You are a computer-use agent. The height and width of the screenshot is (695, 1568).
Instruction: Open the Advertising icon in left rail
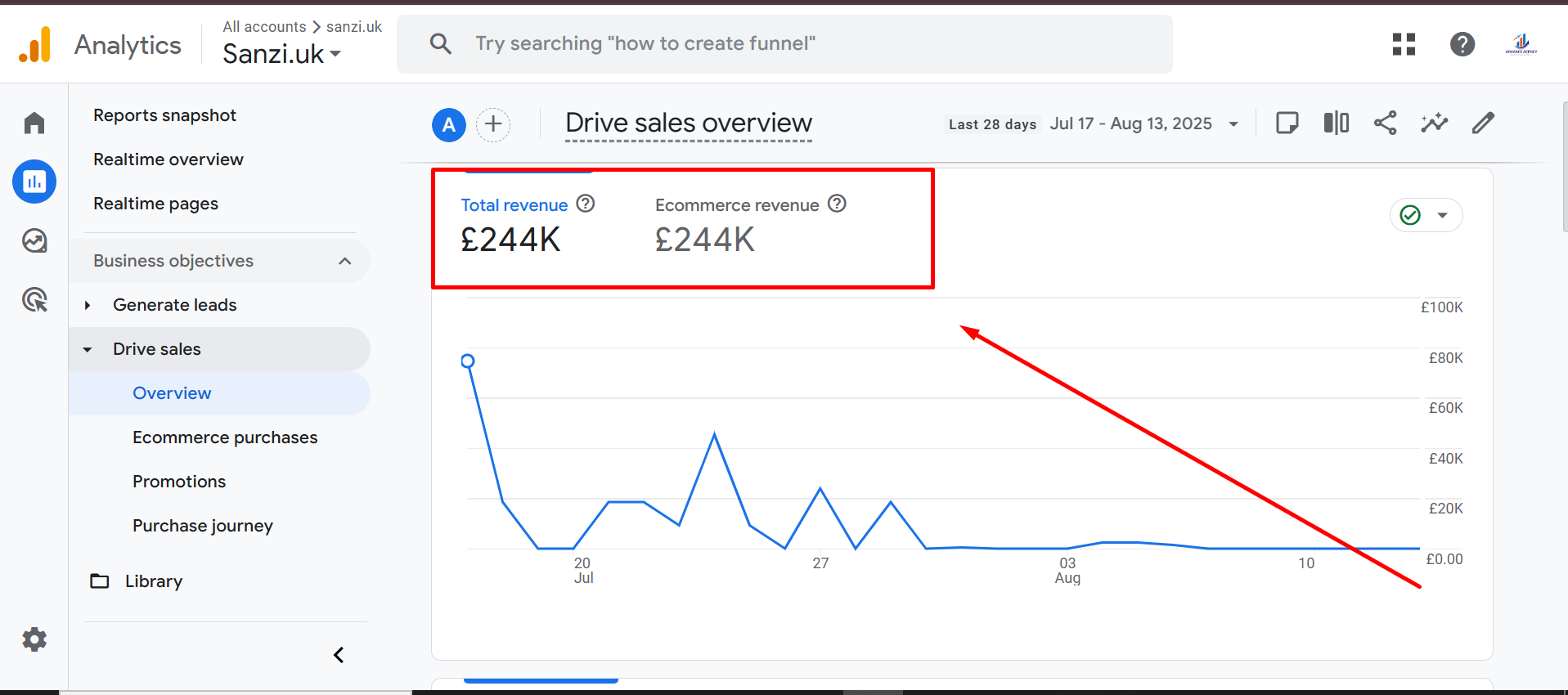tap(34, 300)
